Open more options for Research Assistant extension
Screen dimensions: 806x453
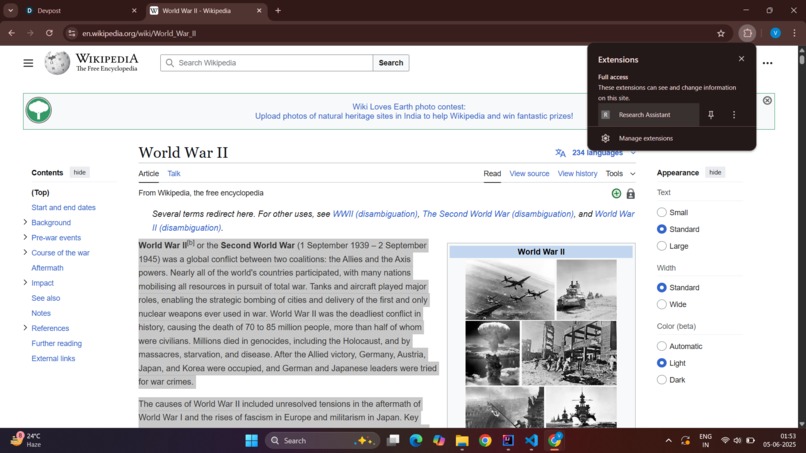pyautogui.click(x=734, y=115)
